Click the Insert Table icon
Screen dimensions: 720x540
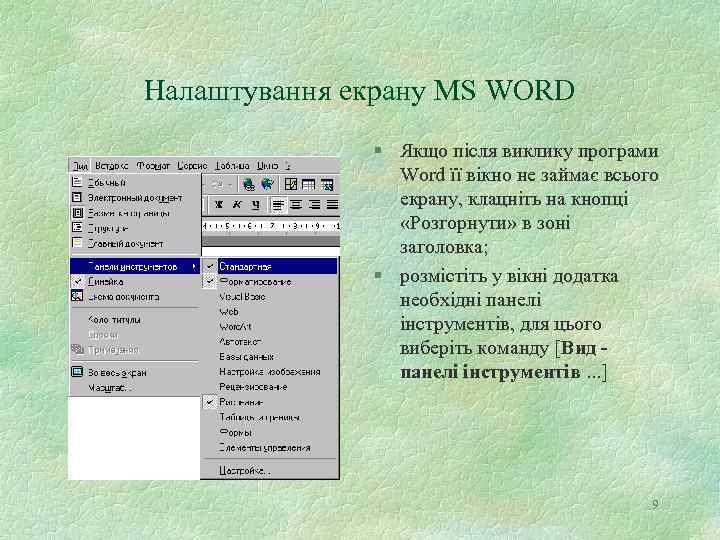[309, 185]
